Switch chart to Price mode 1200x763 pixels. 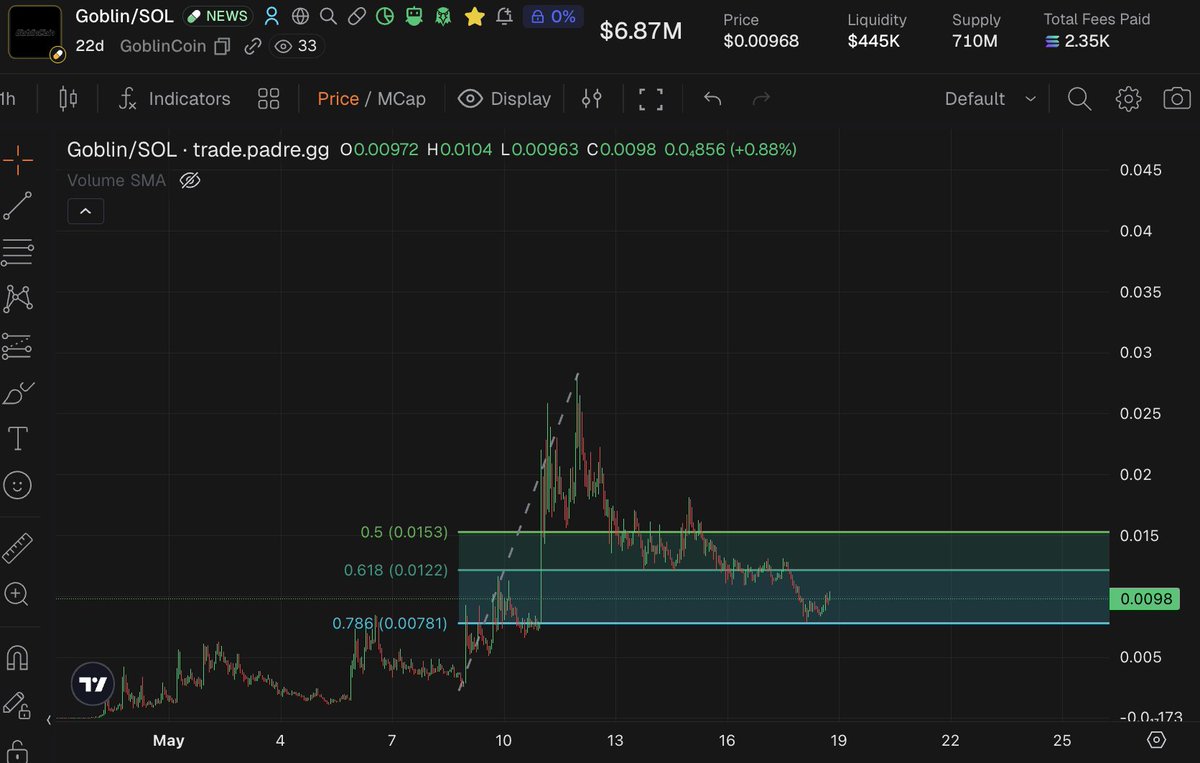(338, 98)
